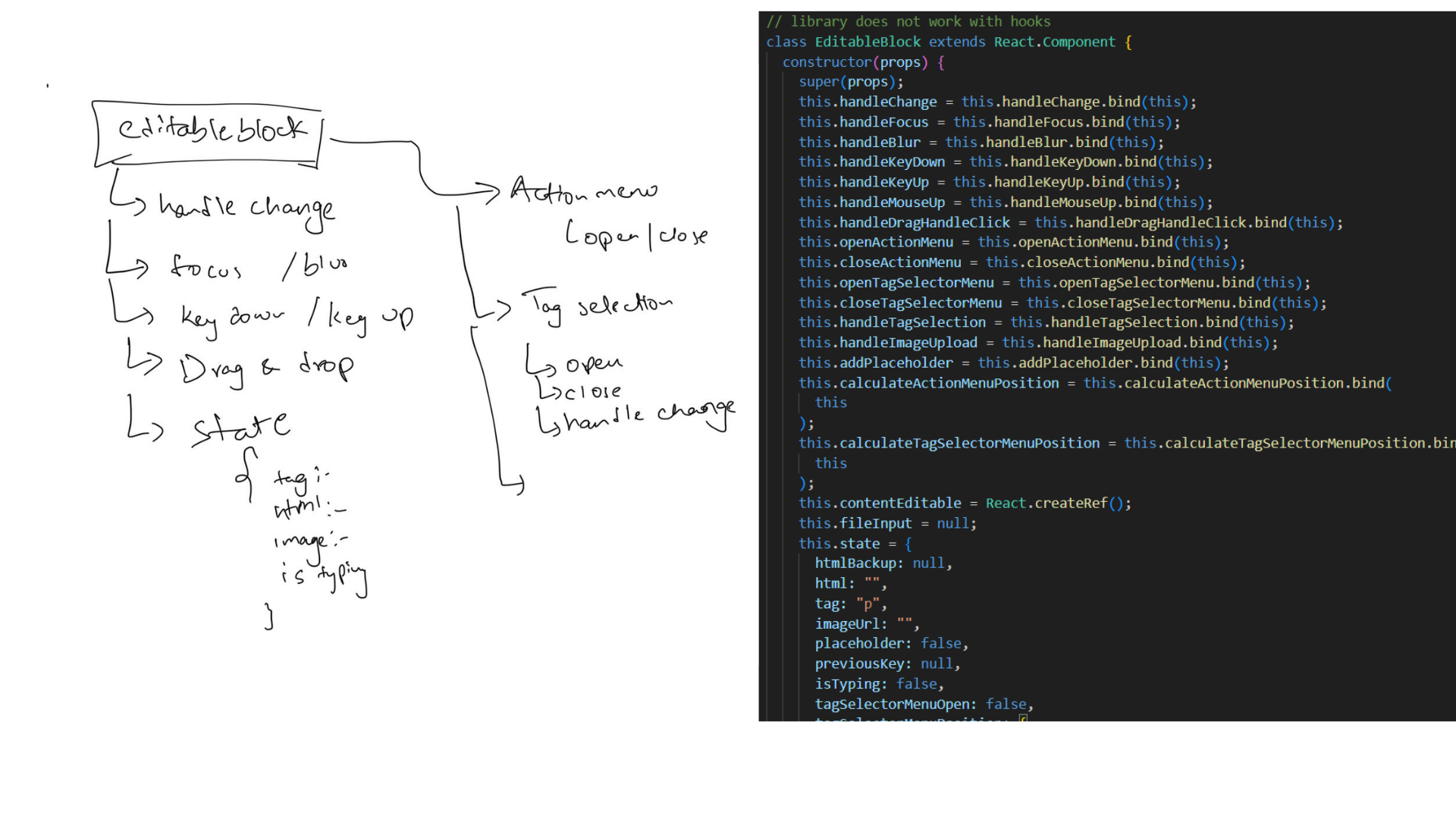This screenshot has height=819, width=1456.
Task: Click the handwritten 'state' heading
Action: (241, 427)
